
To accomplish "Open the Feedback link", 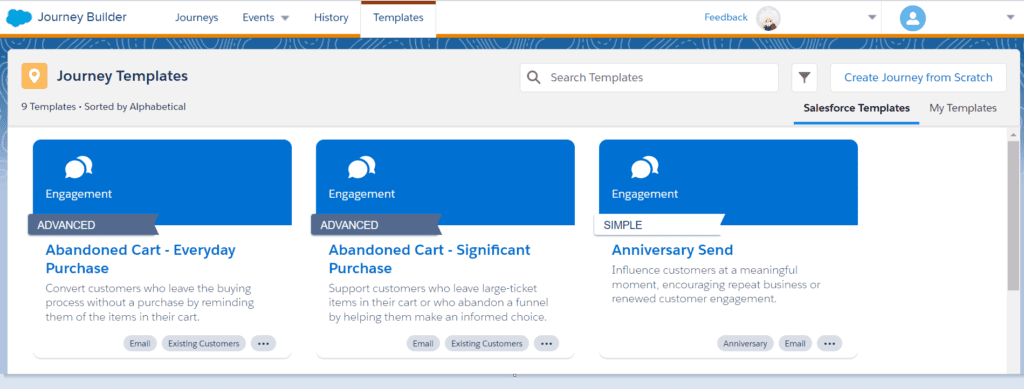I will pos(726,18).
